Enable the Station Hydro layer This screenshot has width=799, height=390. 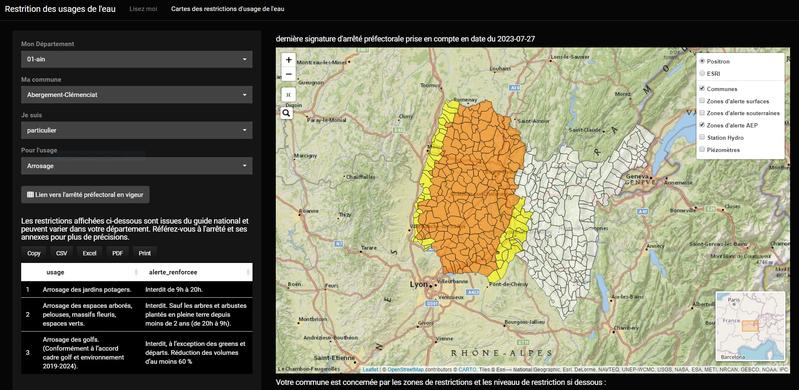(x=703, y=137)
